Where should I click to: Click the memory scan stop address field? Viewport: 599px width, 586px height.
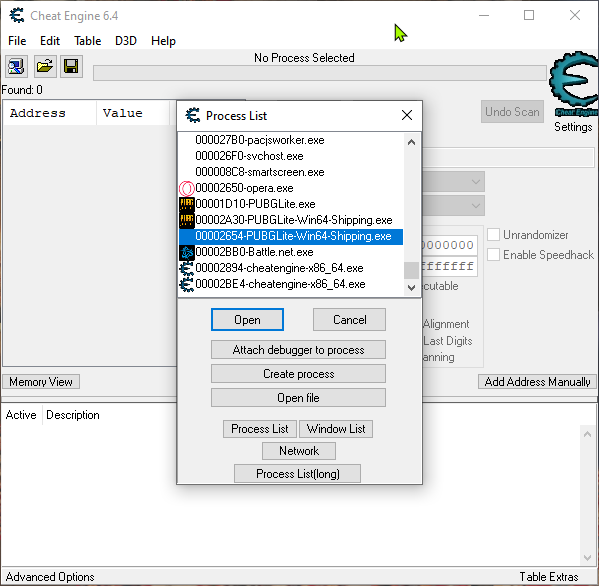[x=450, y=266]
